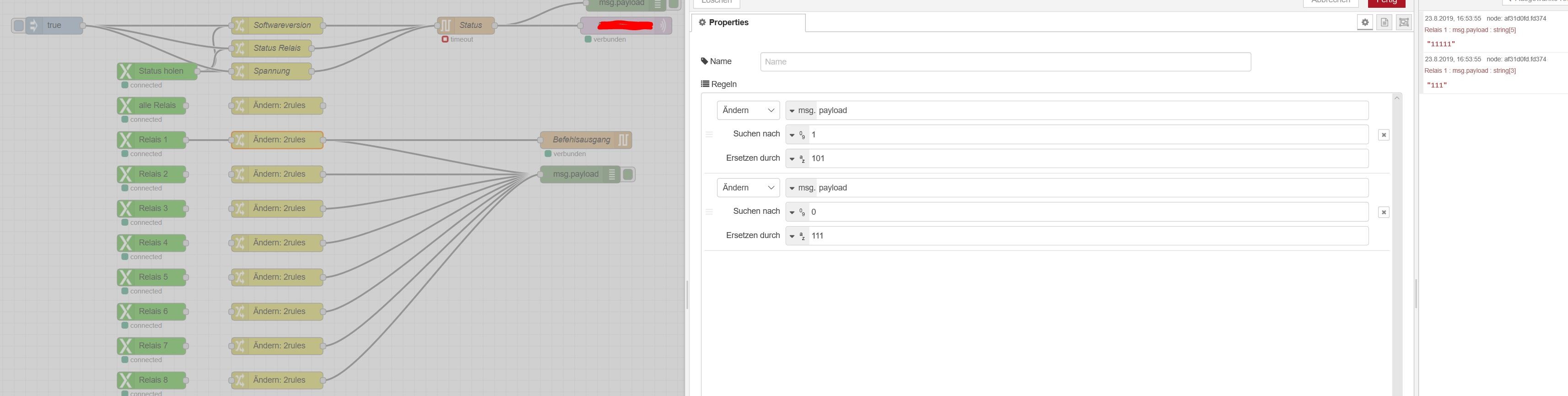This screenshot has width=1568, height=396.
Task: Click the Name input field
Action: [1005, 61]
